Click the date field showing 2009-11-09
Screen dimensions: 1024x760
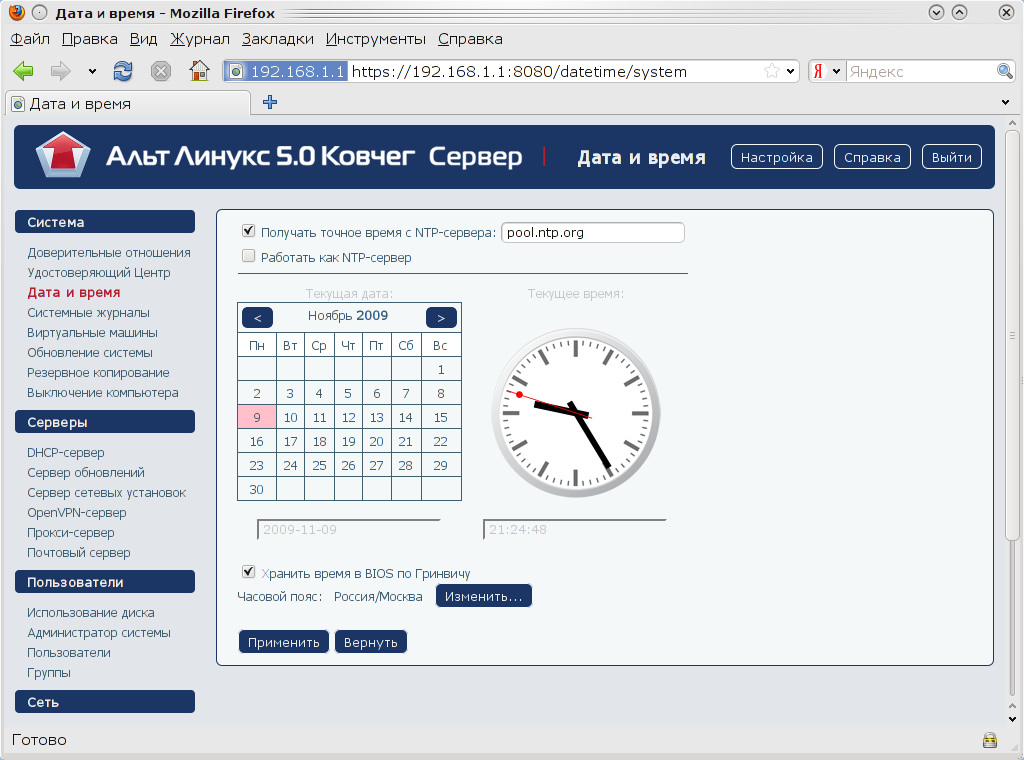coord(349,530)
